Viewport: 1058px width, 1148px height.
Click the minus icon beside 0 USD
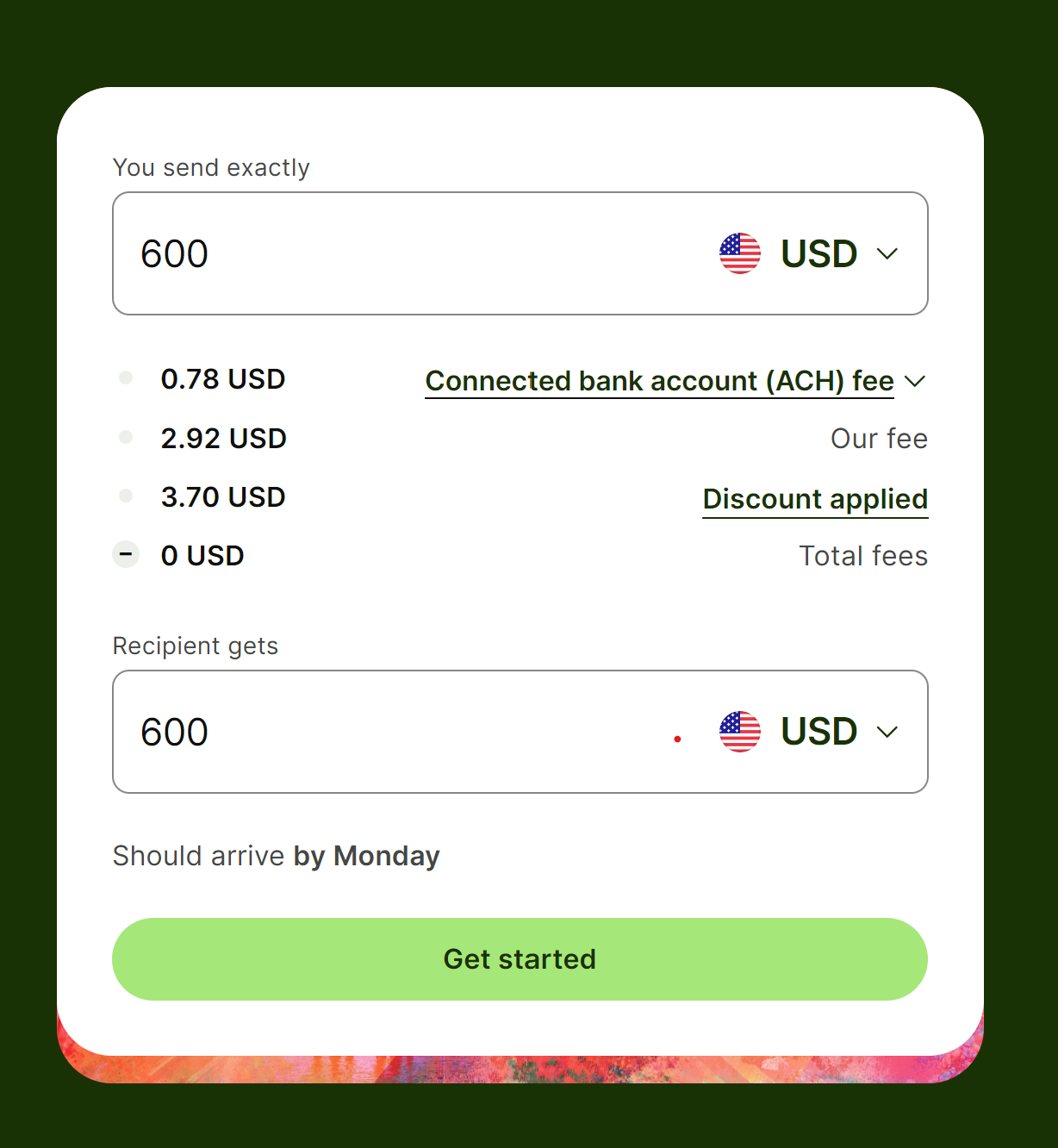[x=126, y=554]
